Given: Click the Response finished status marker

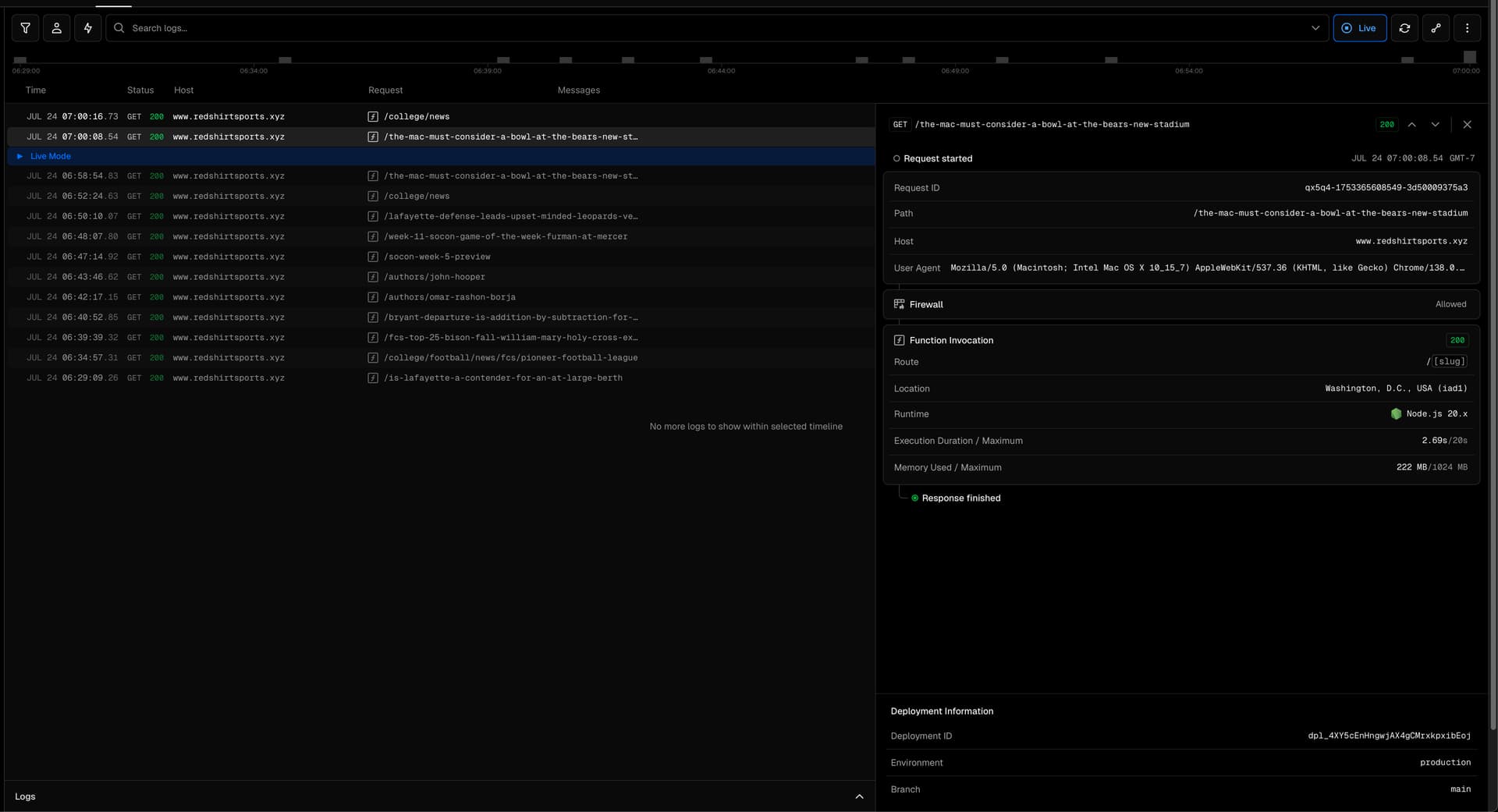Looking at the screenshot, I should click(x=915, y=498).
